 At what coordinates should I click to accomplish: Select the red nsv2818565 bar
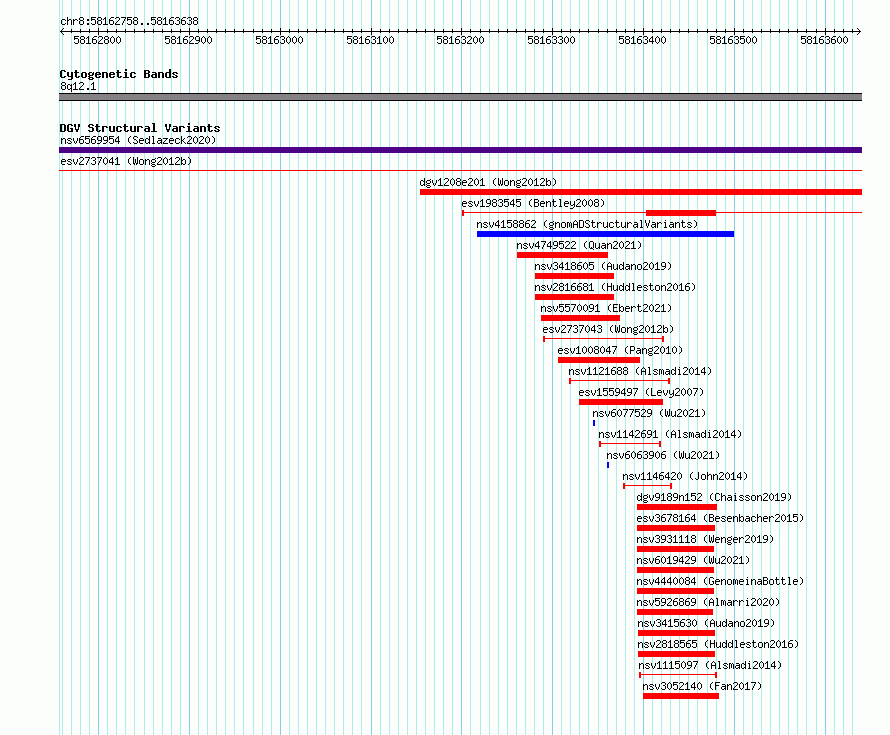pyautogui.click(x=676, y=654)
